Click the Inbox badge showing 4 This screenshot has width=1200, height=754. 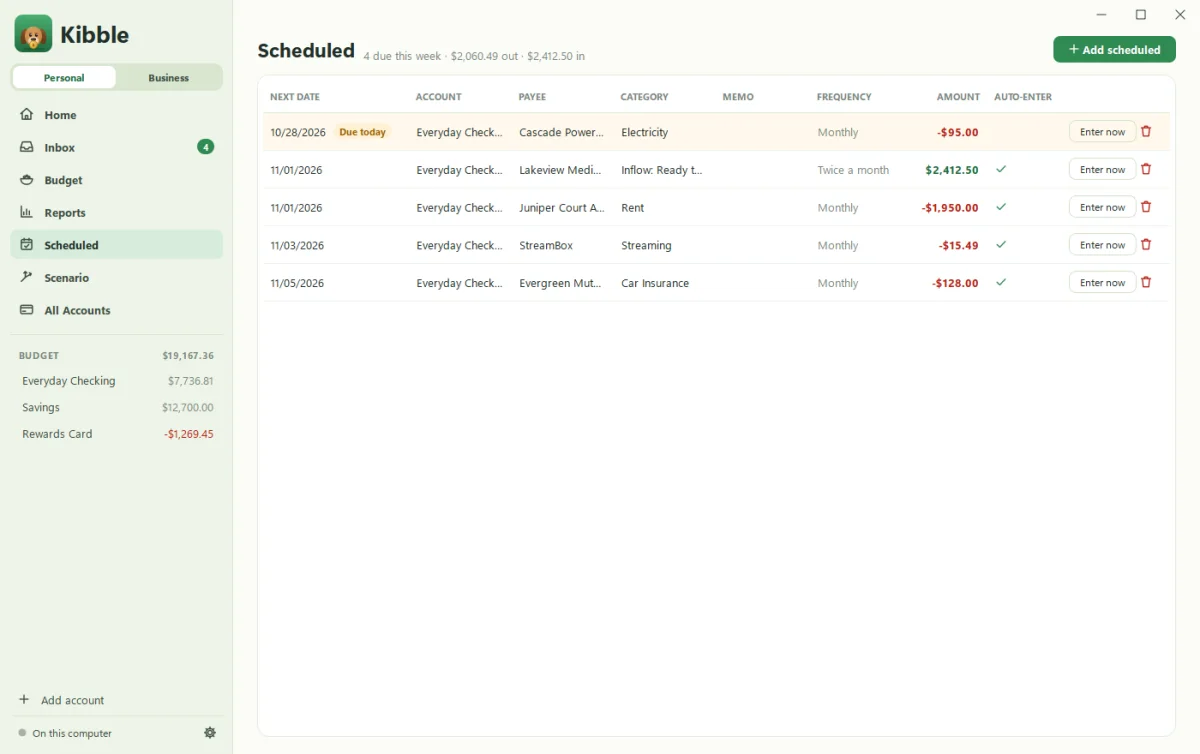(x=205, y=147)
